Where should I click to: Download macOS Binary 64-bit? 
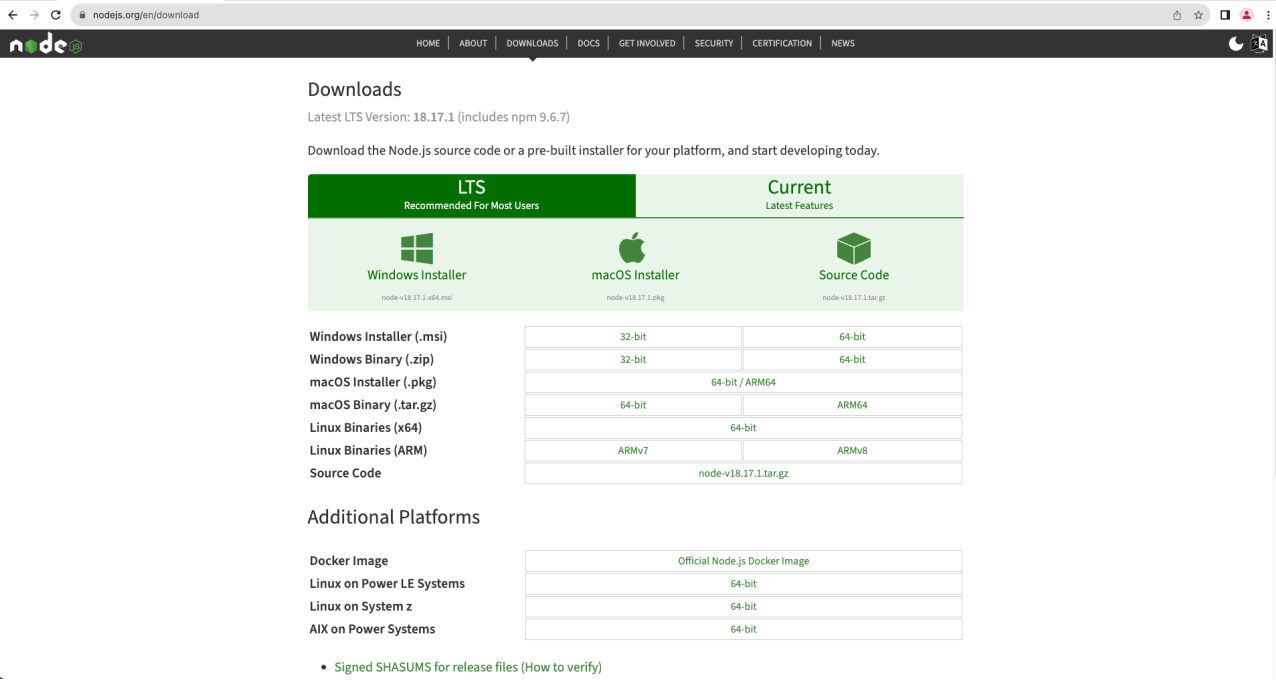tap(633, 405)
